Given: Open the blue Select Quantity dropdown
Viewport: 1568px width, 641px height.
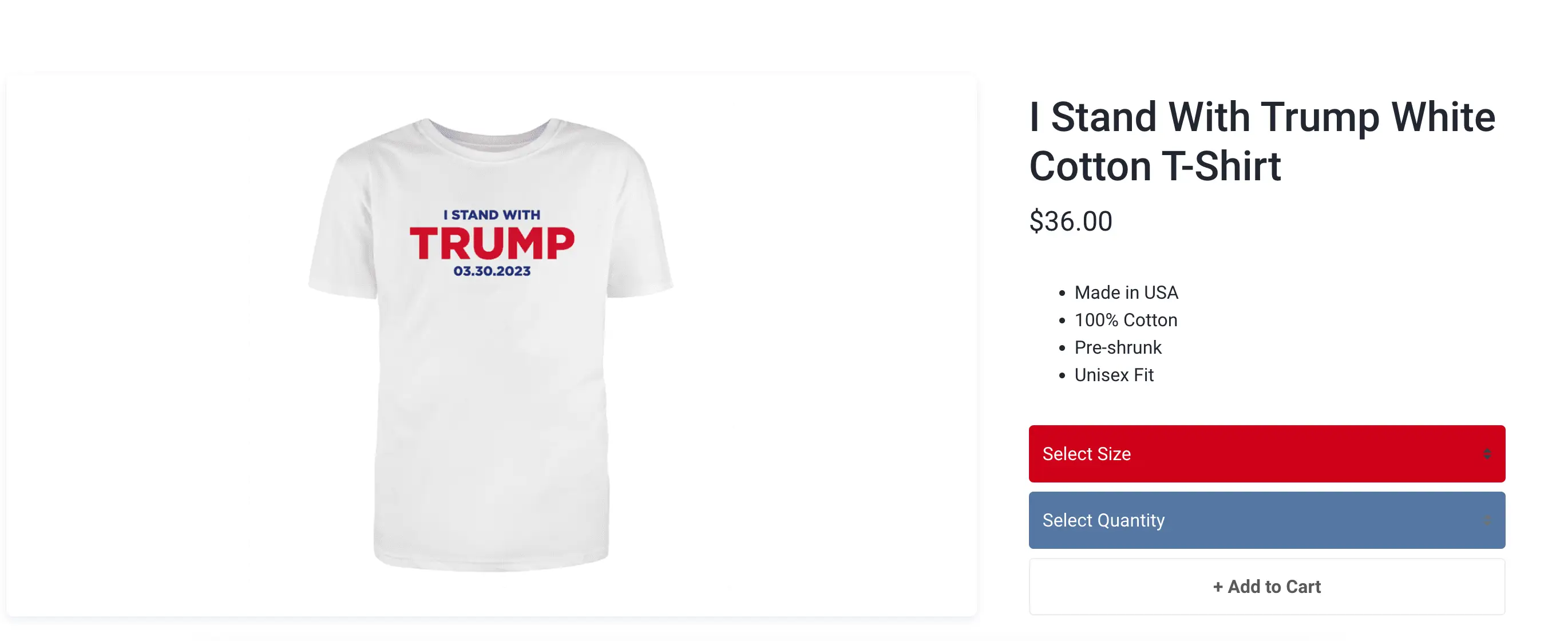Looking at the screenshot, I should 1266,520.
